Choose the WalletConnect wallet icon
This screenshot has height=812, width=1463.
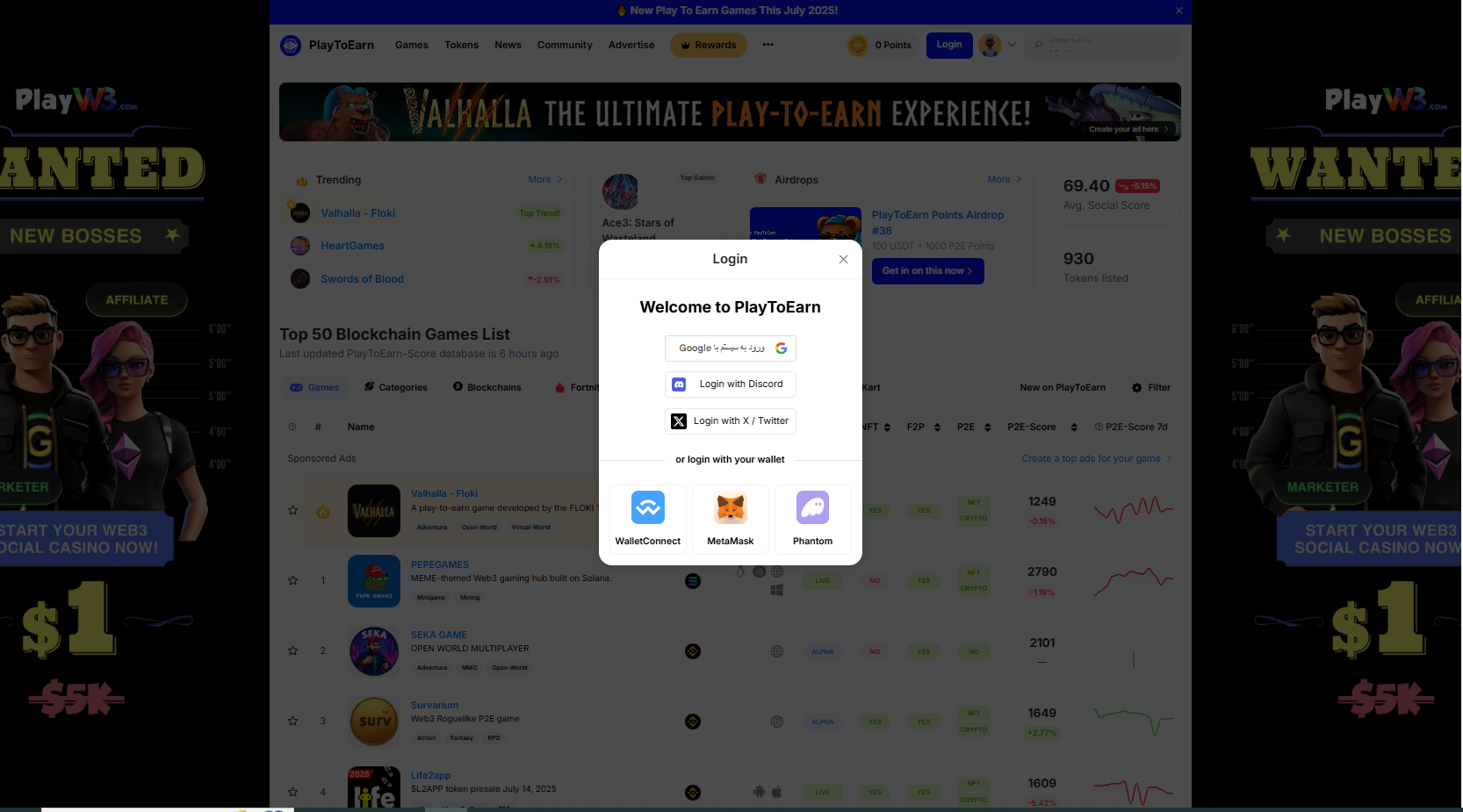pos(648,507)
